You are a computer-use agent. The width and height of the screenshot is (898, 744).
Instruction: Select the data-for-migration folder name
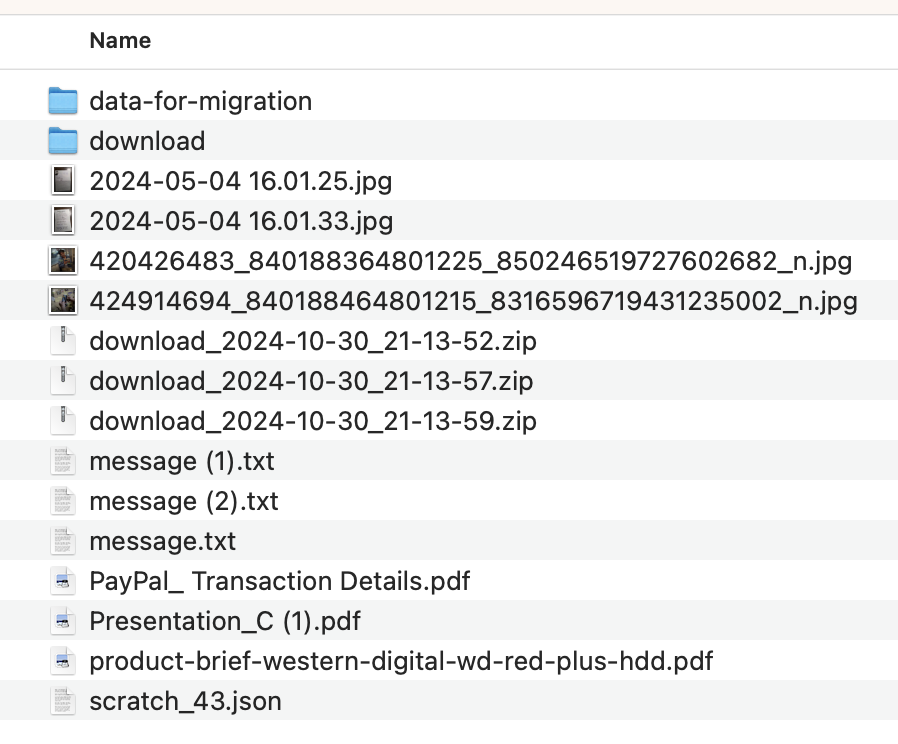point(200,101)
